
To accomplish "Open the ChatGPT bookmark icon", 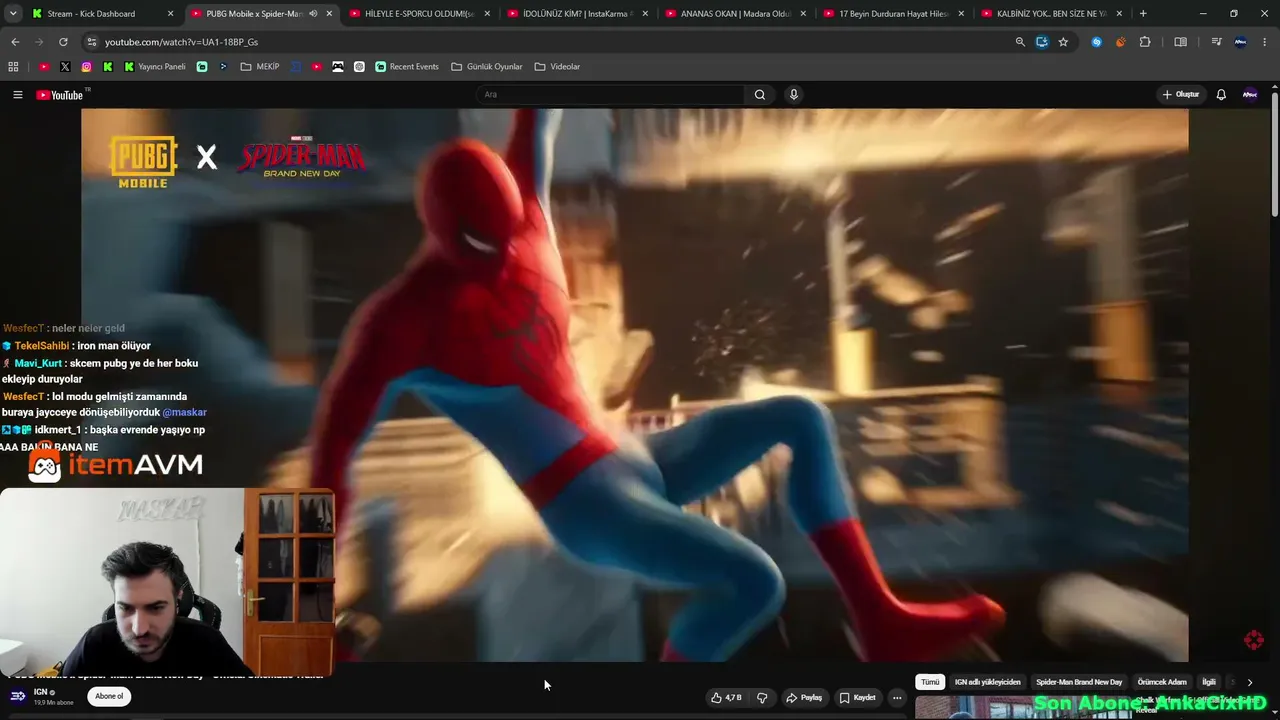I will 359,67.
